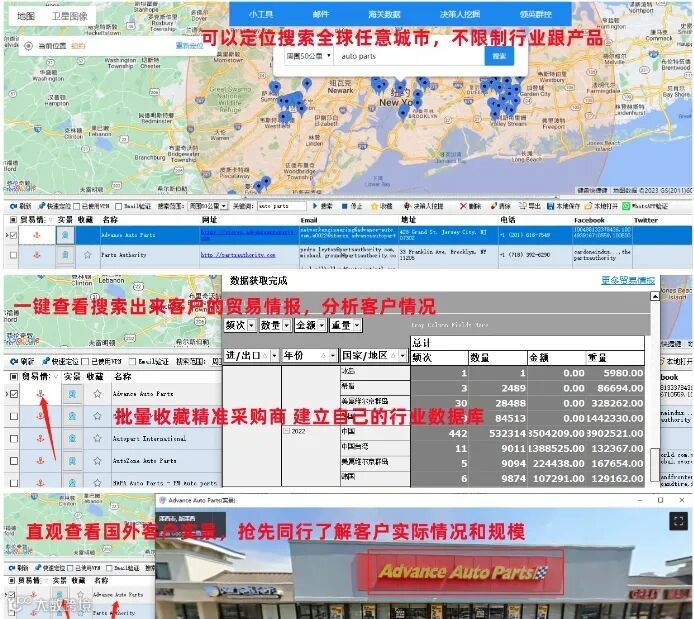Click the 本地保存 save icon
This screenshot has height=619, width=694.
[551, 206]
